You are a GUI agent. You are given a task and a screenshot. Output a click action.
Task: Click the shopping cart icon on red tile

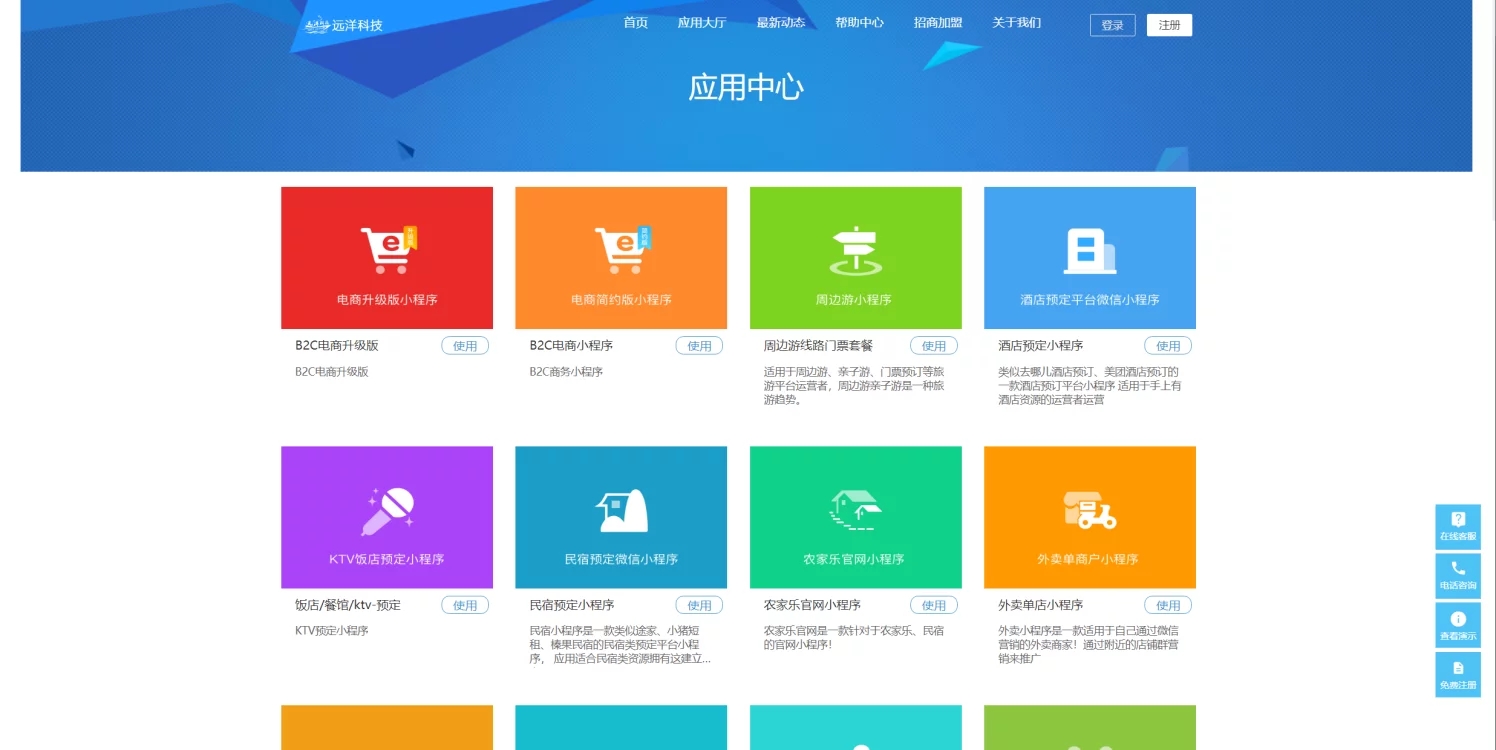pos(388,250)
